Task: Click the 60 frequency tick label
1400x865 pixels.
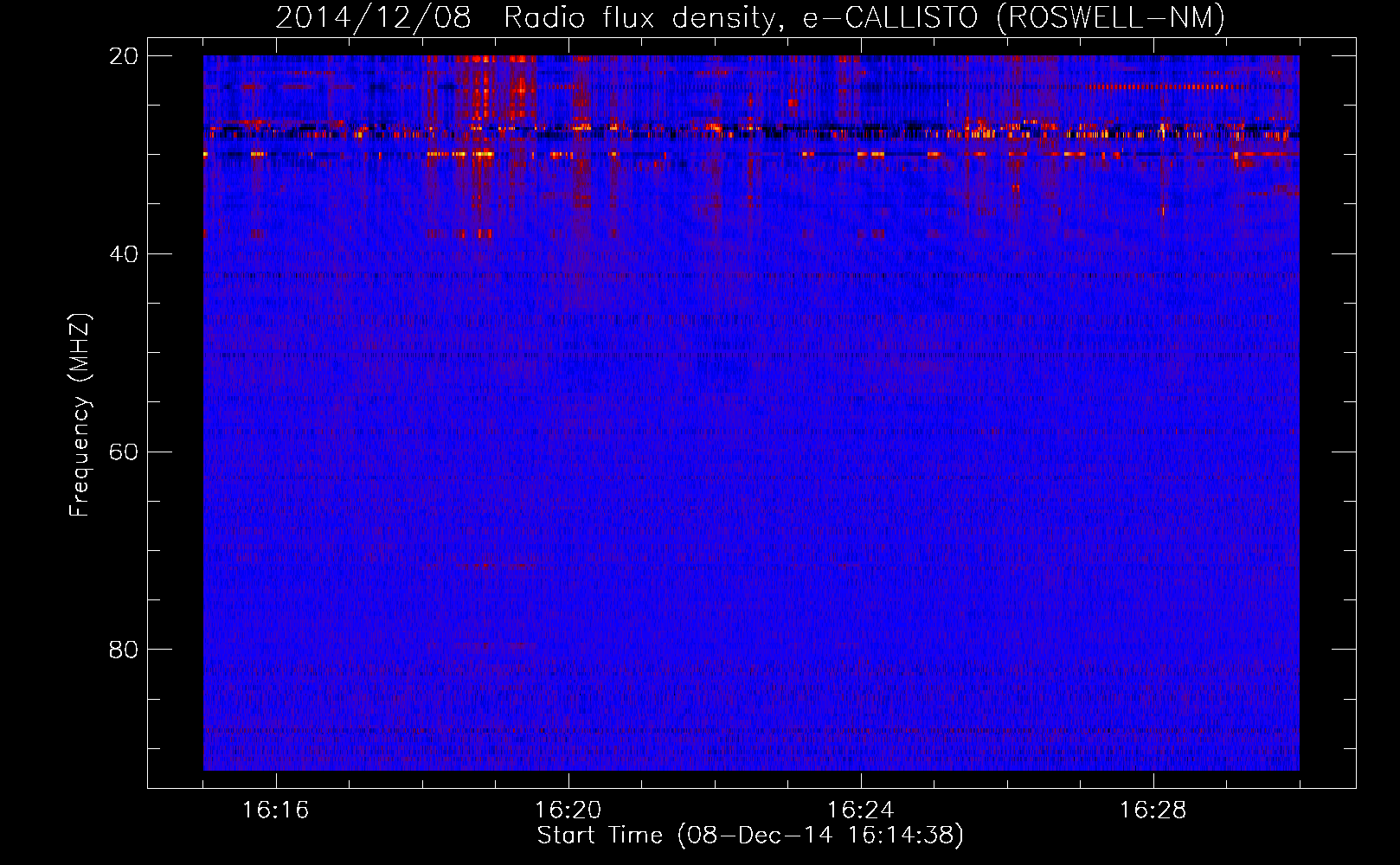Action: [124, 452]
